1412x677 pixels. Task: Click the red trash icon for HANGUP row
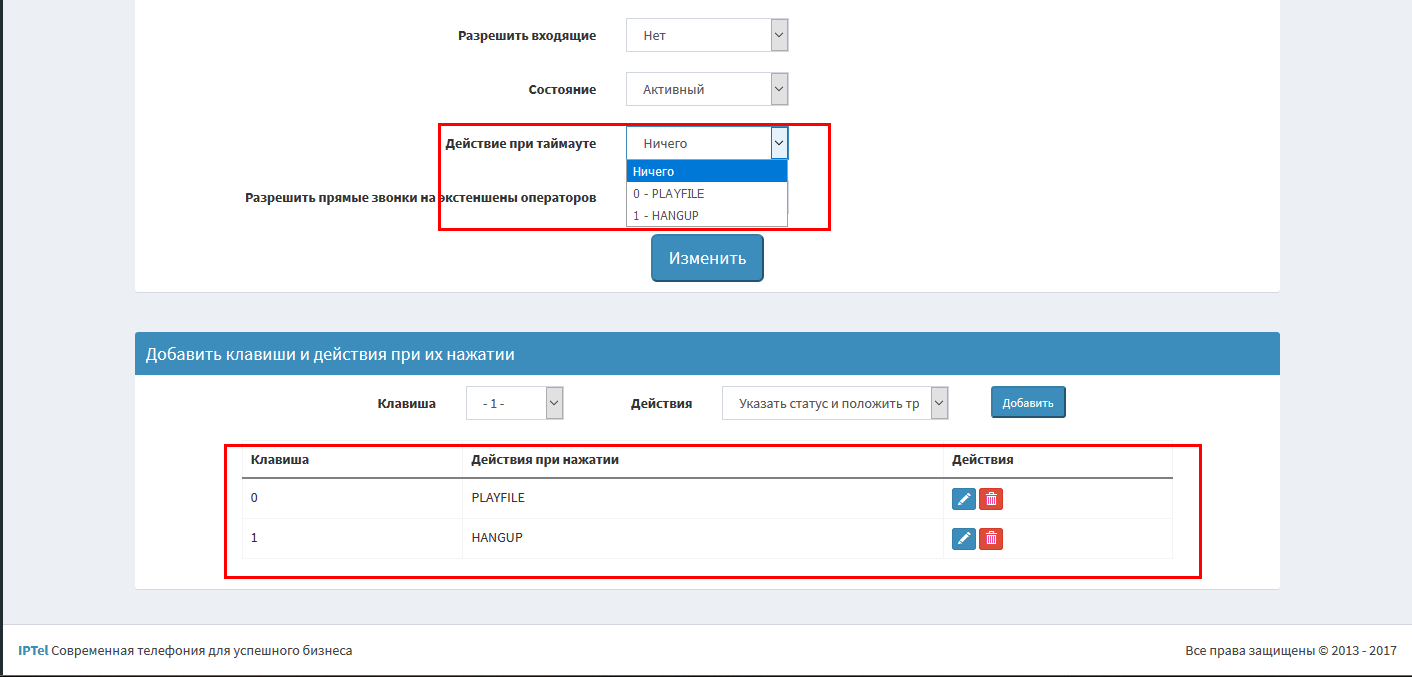tap(991, 539)
